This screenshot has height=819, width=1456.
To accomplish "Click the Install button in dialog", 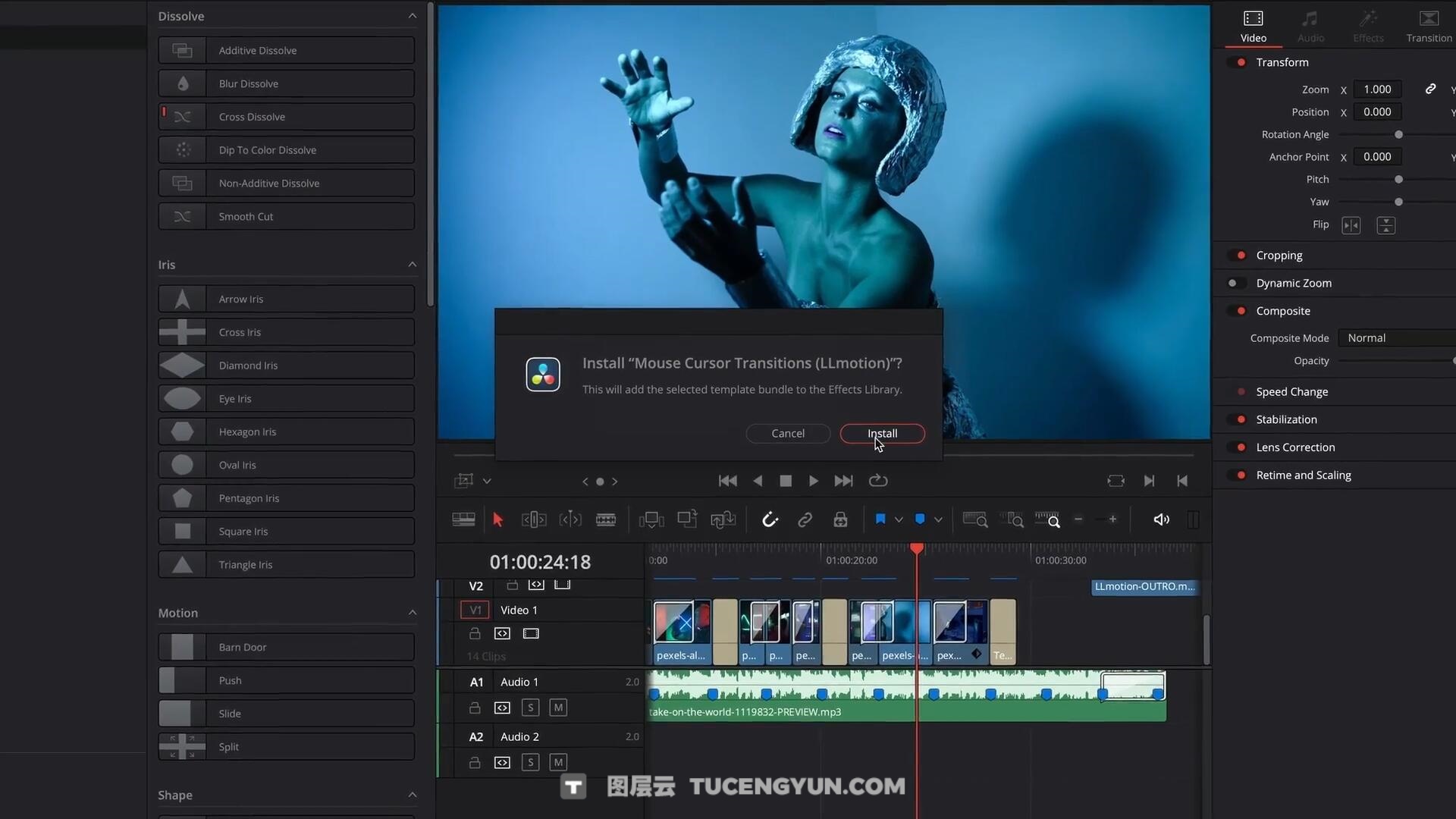I will [882, 433].
